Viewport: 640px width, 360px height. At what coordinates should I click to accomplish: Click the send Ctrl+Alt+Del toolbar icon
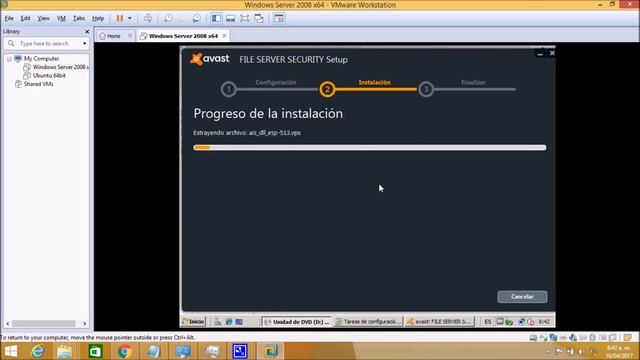click(148, 18)
